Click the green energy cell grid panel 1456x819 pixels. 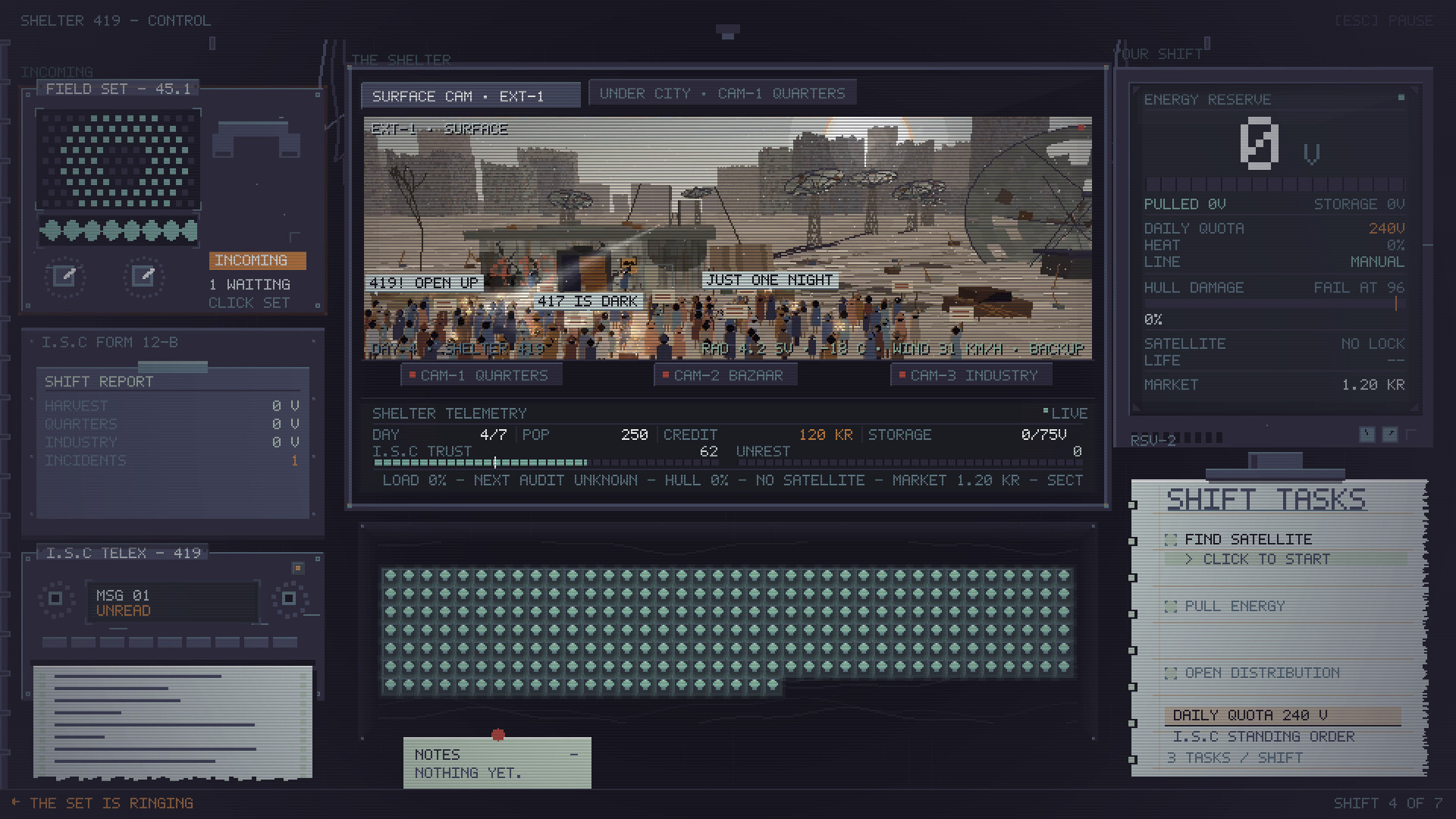(x=728, y=631)
